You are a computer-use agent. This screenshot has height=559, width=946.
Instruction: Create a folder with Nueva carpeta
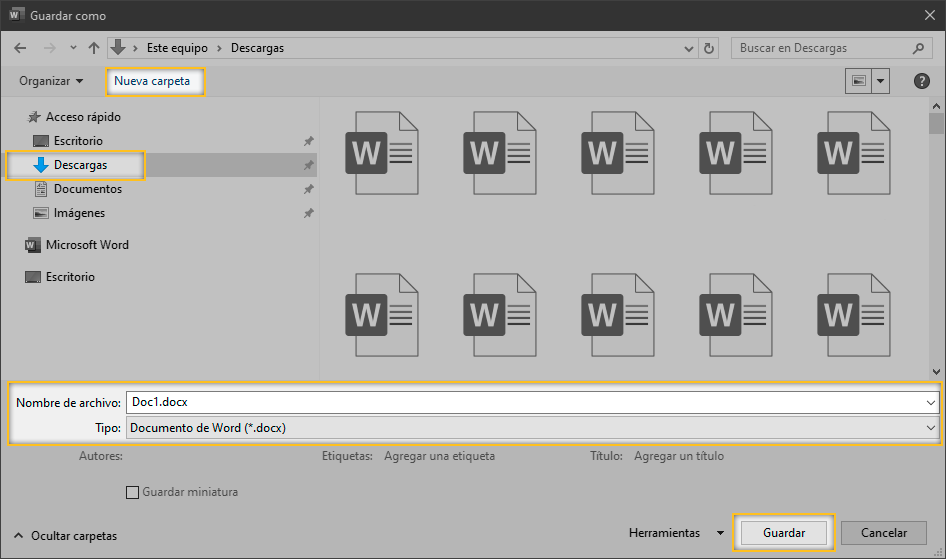[152, 81]
